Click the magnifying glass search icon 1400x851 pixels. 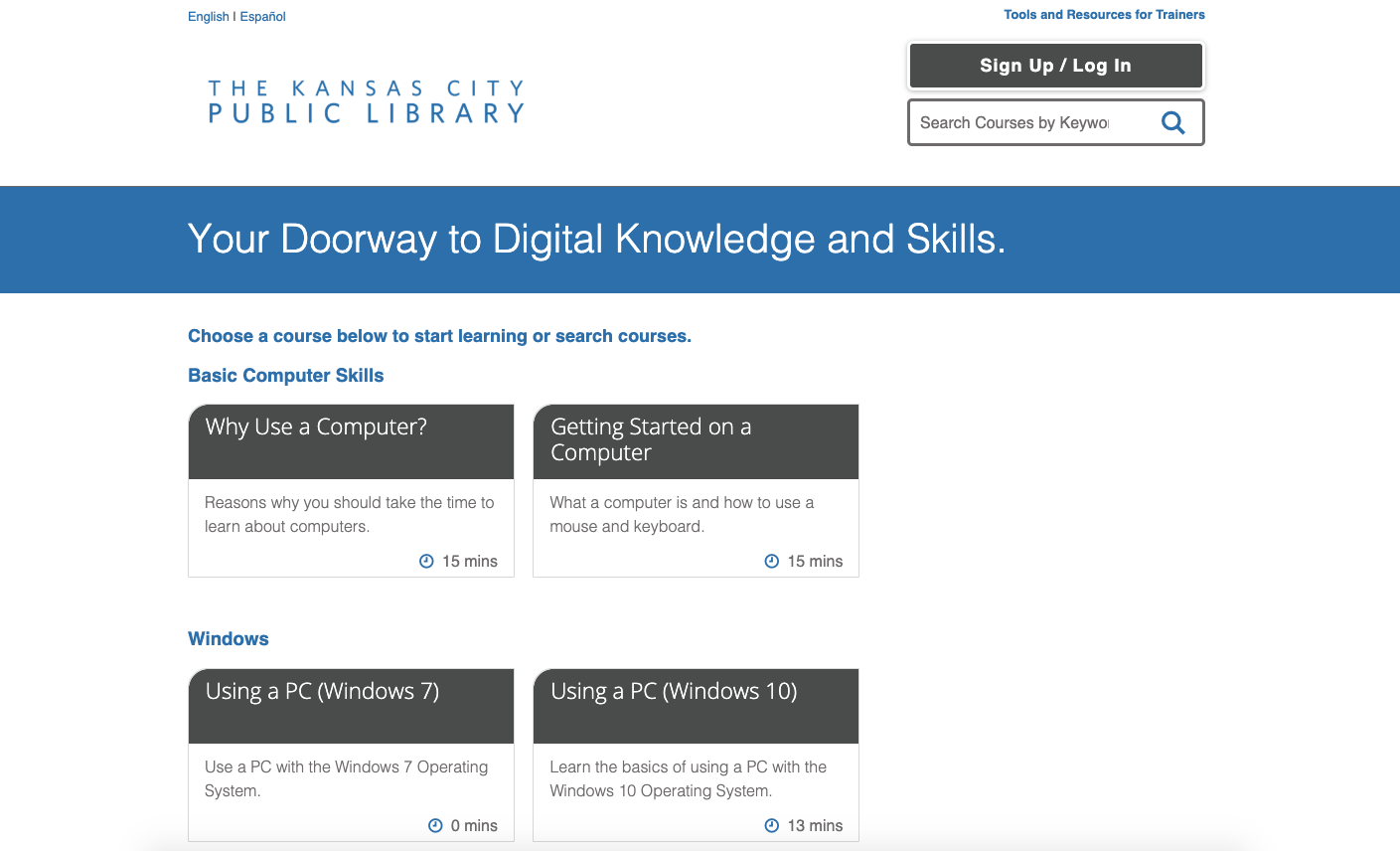(x=1172, y=122)
